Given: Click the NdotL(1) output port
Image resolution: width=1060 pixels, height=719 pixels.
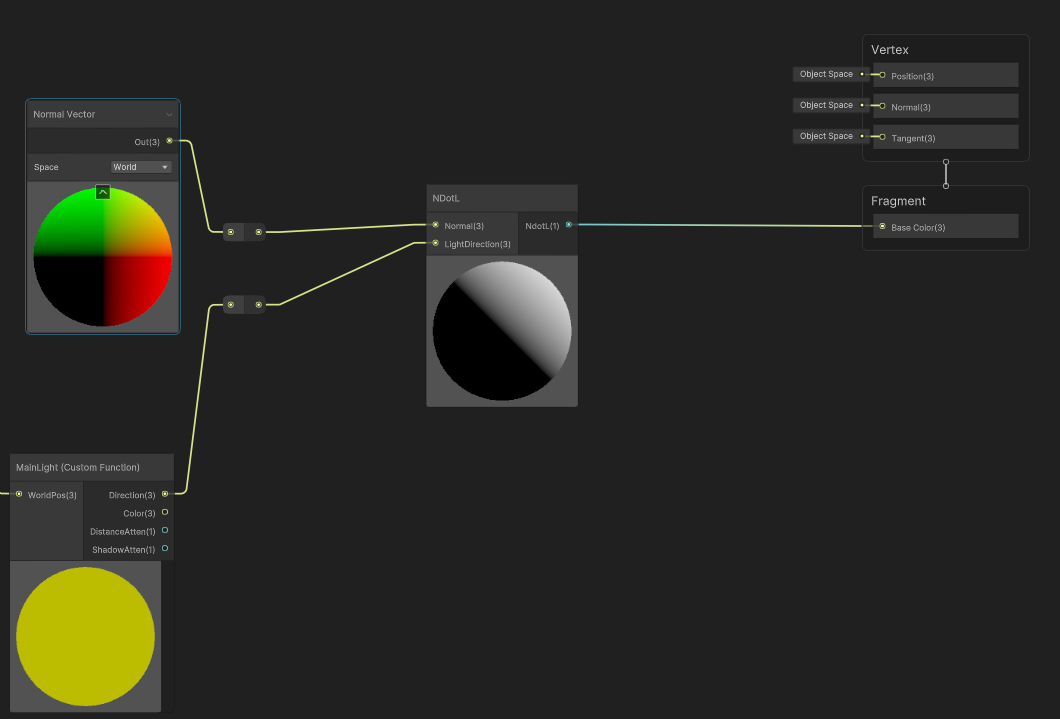Looking at the screenshot, I should (x=569, y=225).
